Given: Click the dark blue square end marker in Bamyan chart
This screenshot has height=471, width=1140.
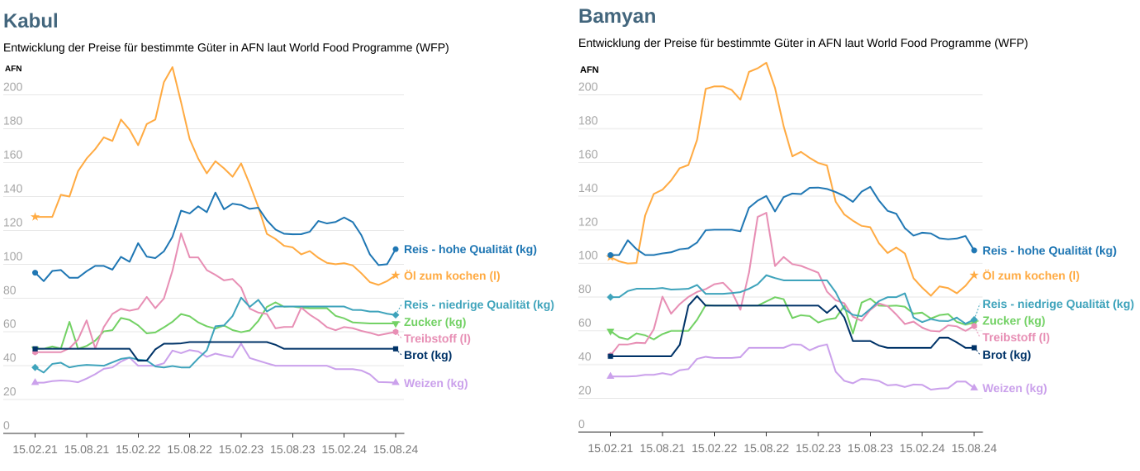Looking at the screenshot, I should click(974, 348).
